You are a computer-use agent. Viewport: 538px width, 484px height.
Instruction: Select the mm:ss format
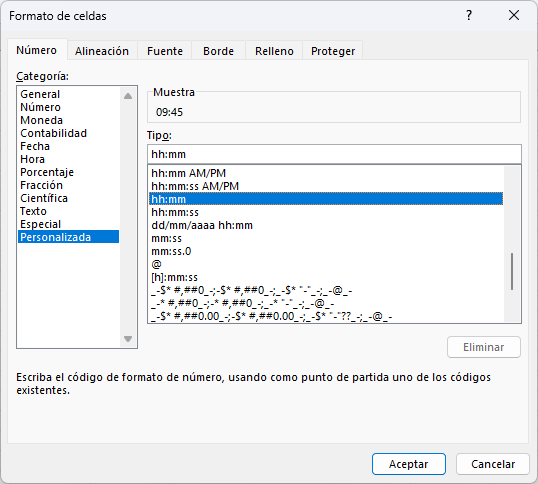point(326,238)
